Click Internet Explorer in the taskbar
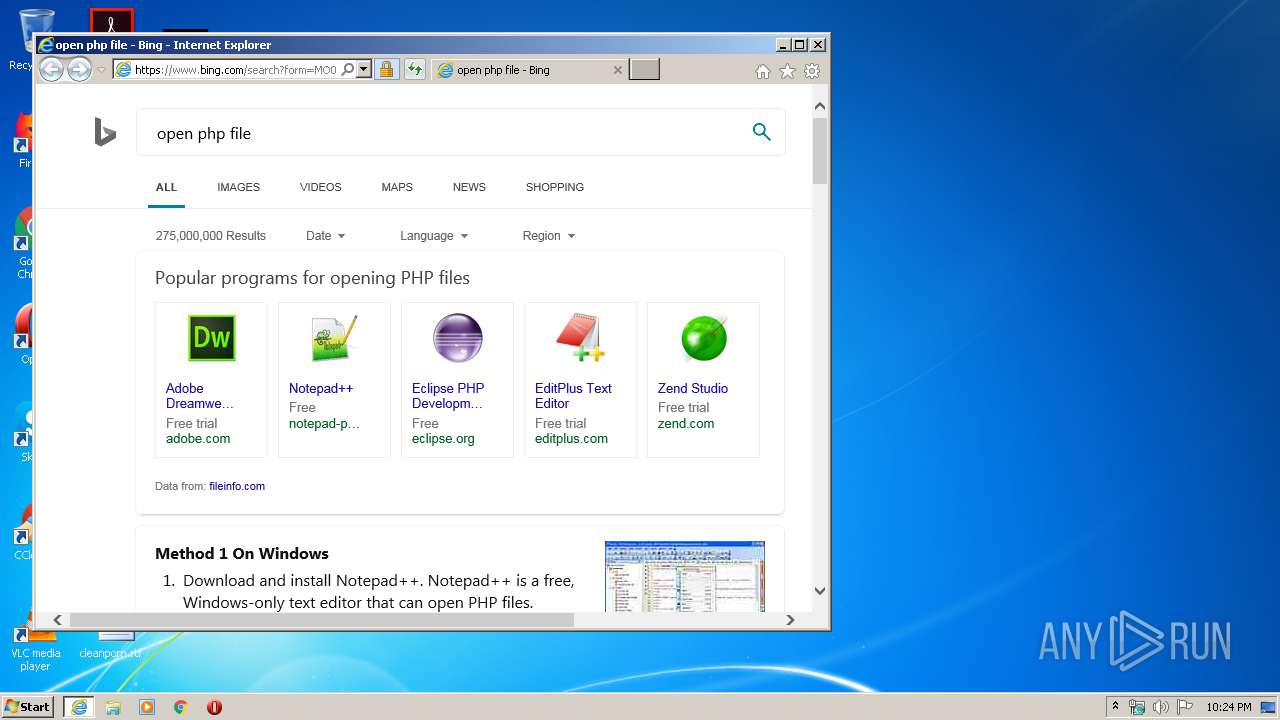 [x=79, y=707]
